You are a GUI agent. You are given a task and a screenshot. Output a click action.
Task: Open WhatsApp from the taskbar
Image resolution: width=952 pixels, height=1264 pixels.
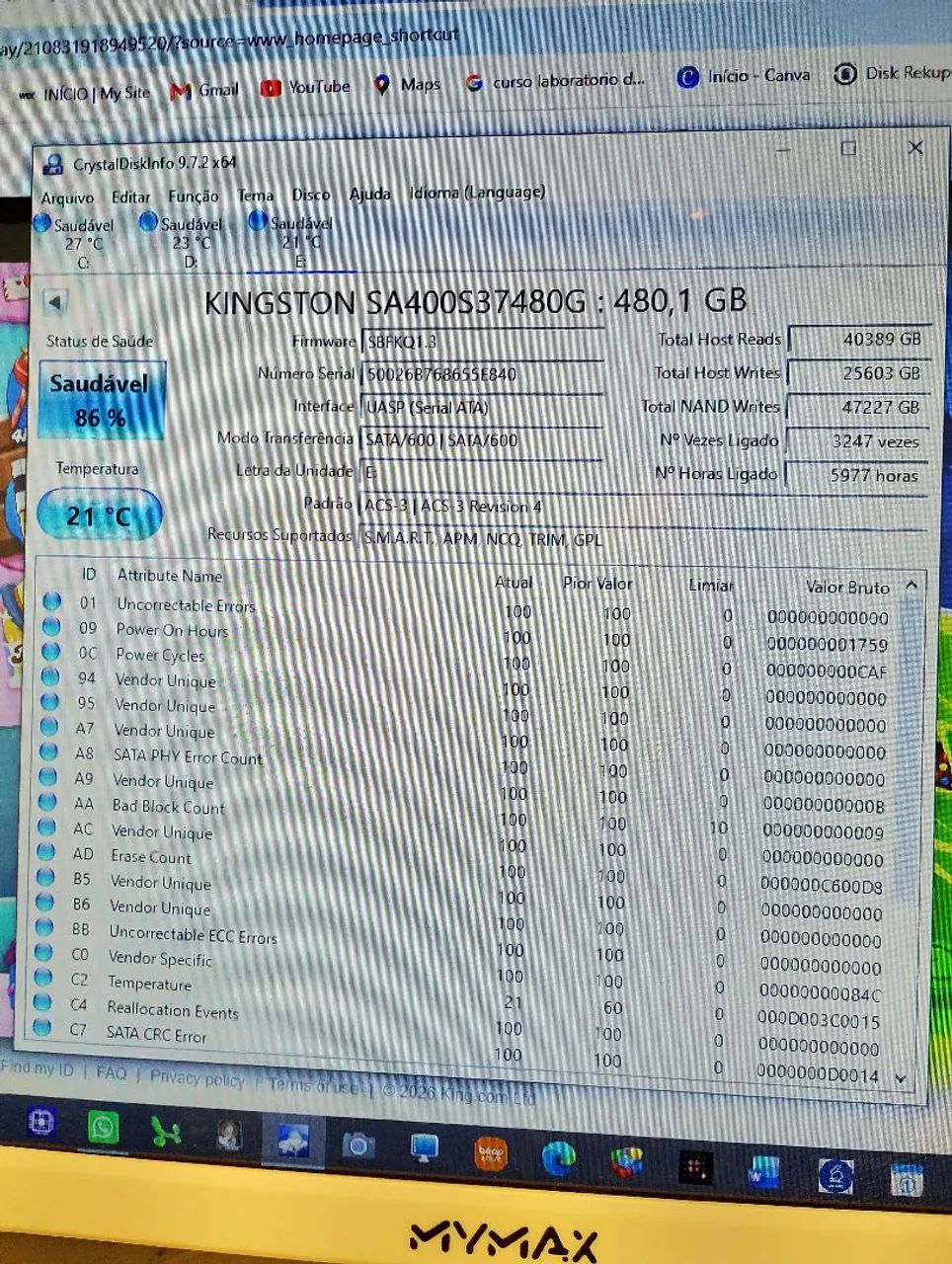tap(103, 1127)
